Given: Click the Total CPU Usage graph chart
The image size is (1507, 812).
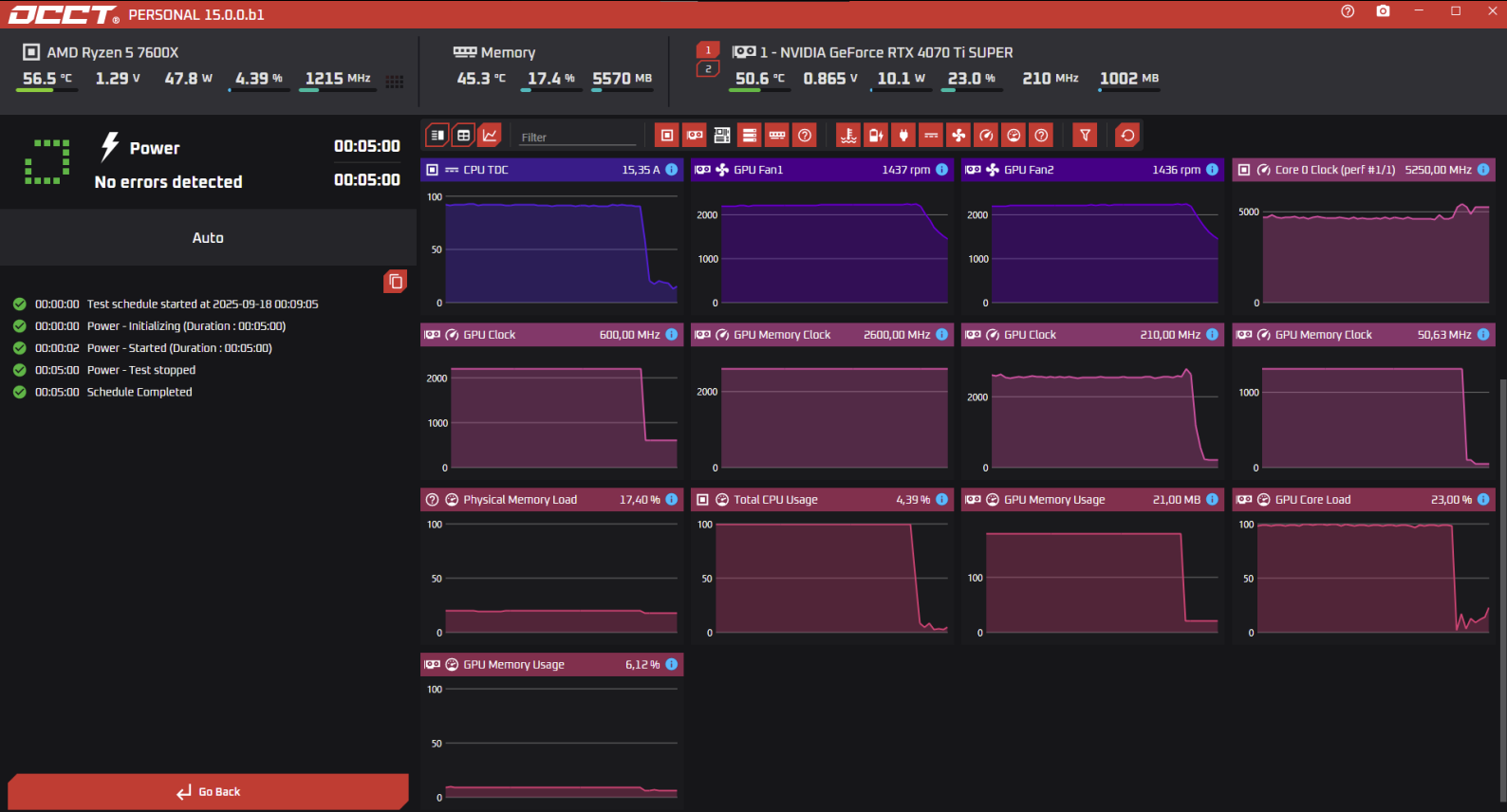Looking at the screenshot, I should 822,578.
